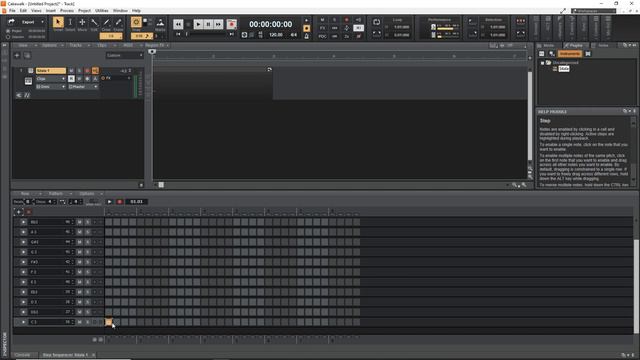Open the Process menu
Viewport: 640px width, 360px height.
tap(67, 11)
